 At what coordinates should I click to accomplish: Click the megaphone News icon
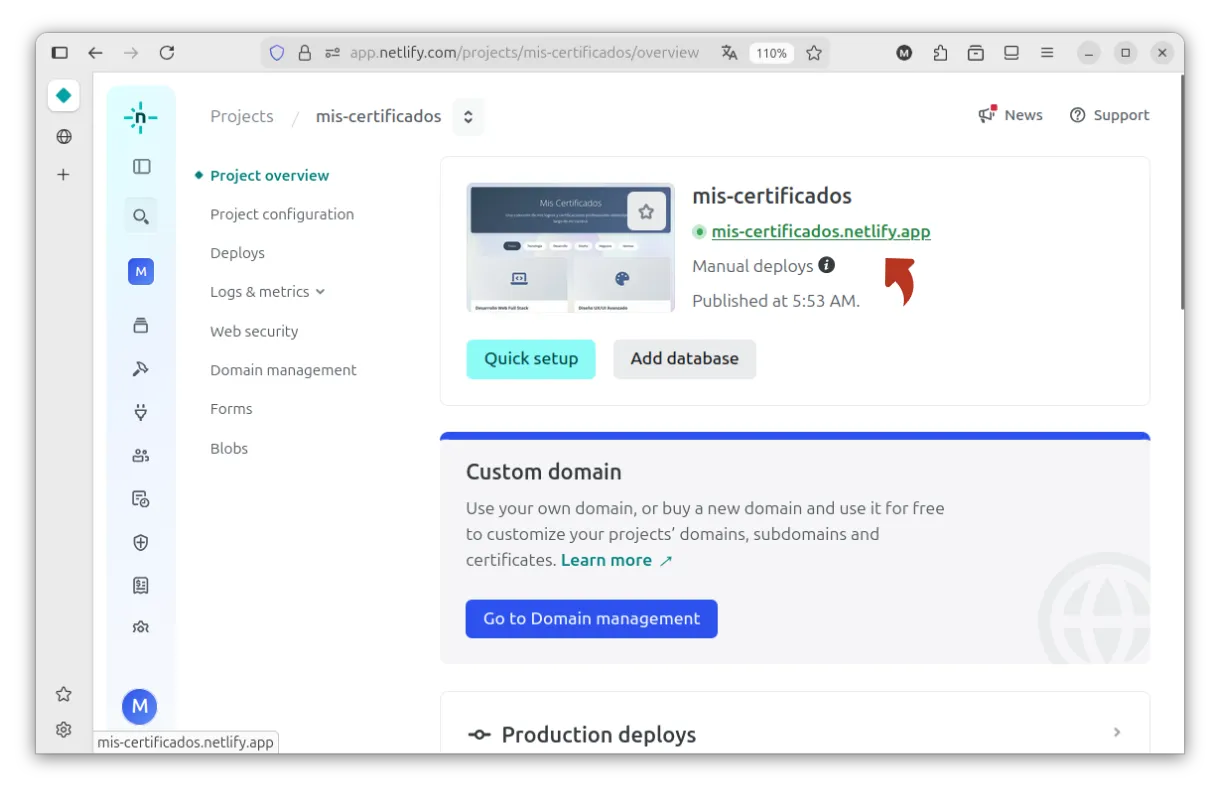coord(988,115)
